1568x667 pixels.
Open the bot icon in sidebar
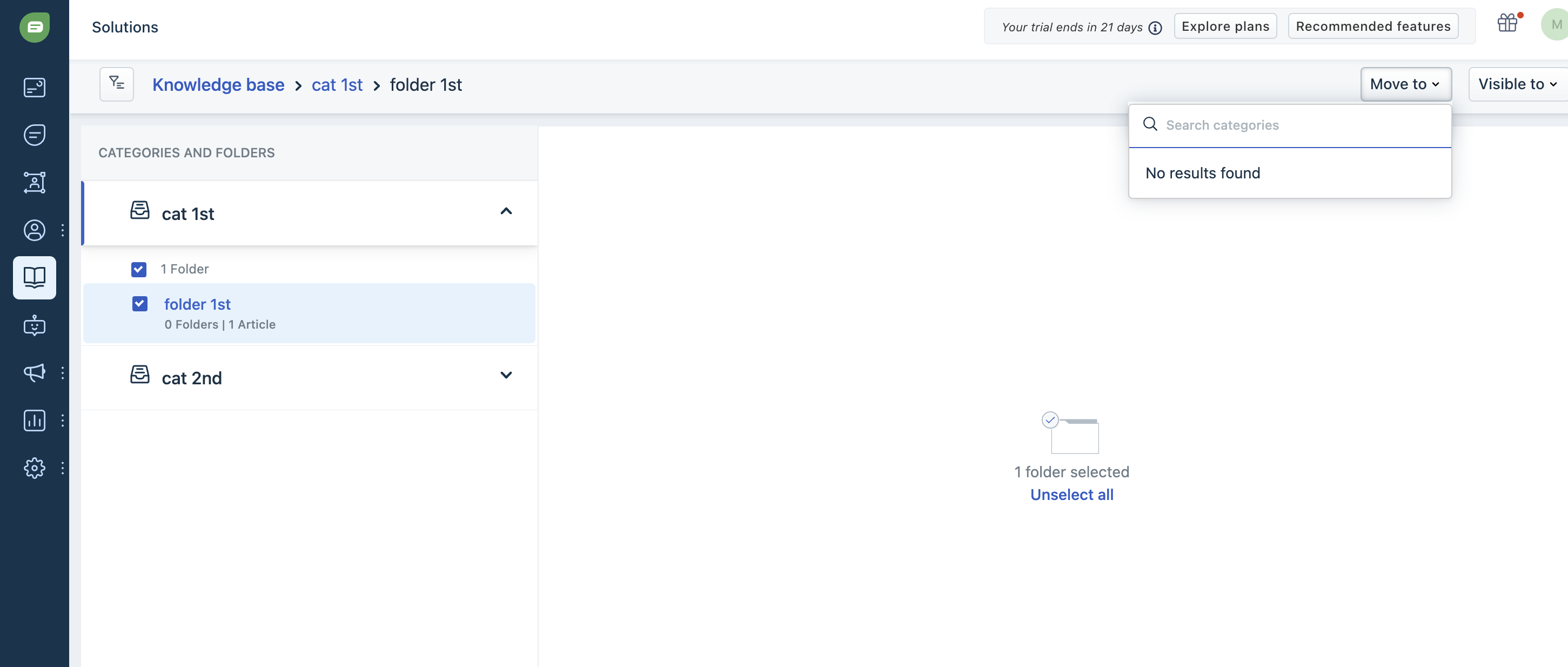pos(34,325)
